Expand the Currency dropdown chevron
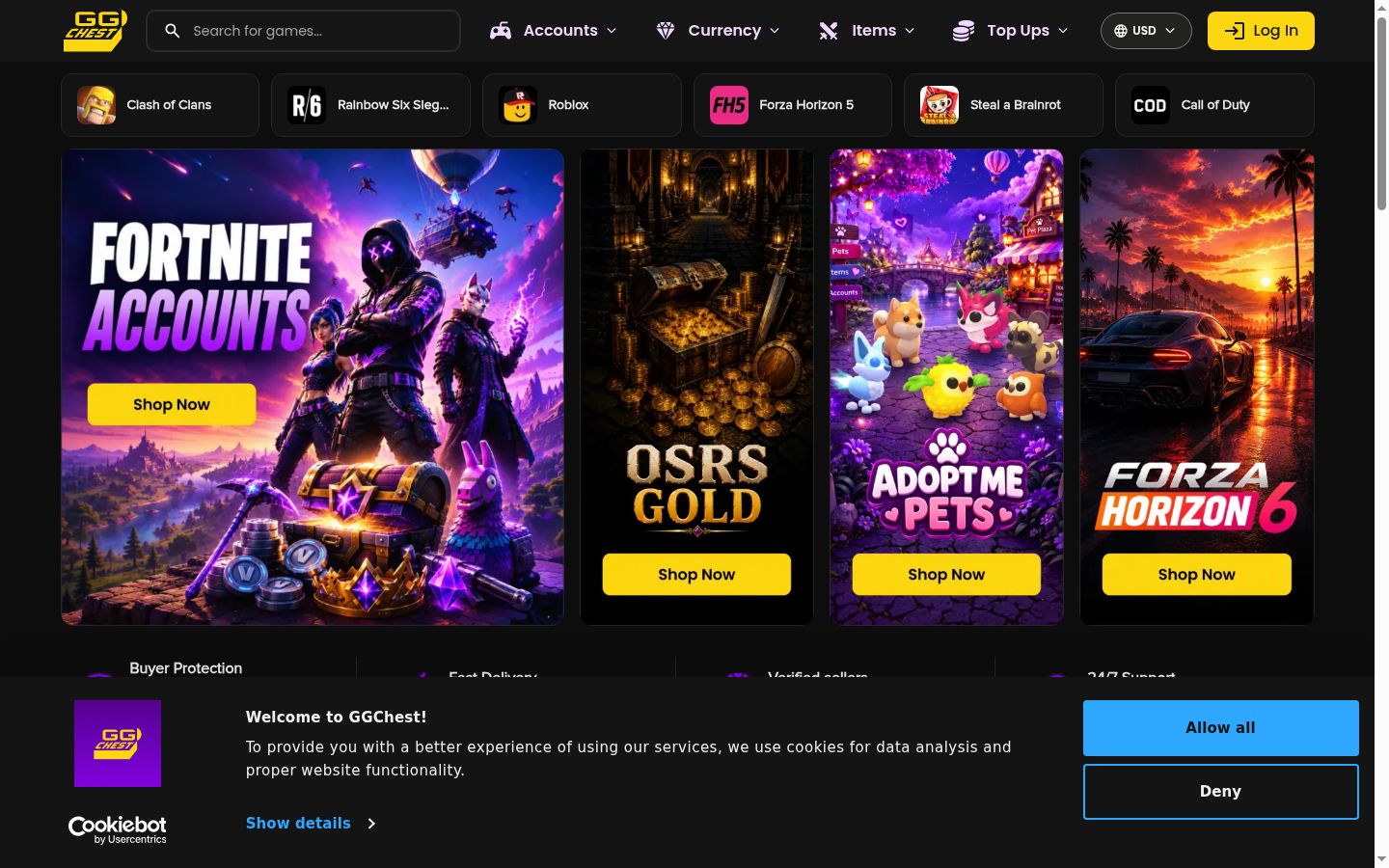This screenshot has width=1389, height=868. tap(775, 31)
